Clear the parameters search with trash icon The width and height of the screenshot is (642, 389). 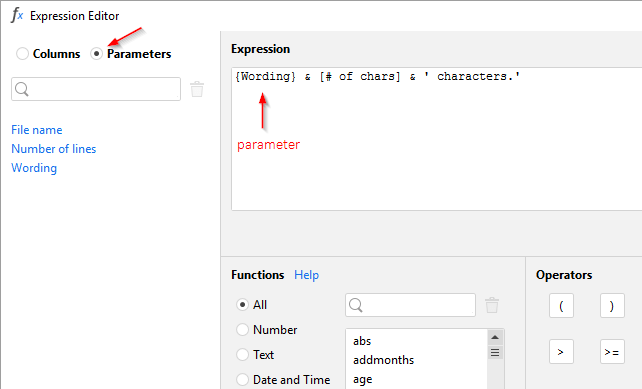197,89
